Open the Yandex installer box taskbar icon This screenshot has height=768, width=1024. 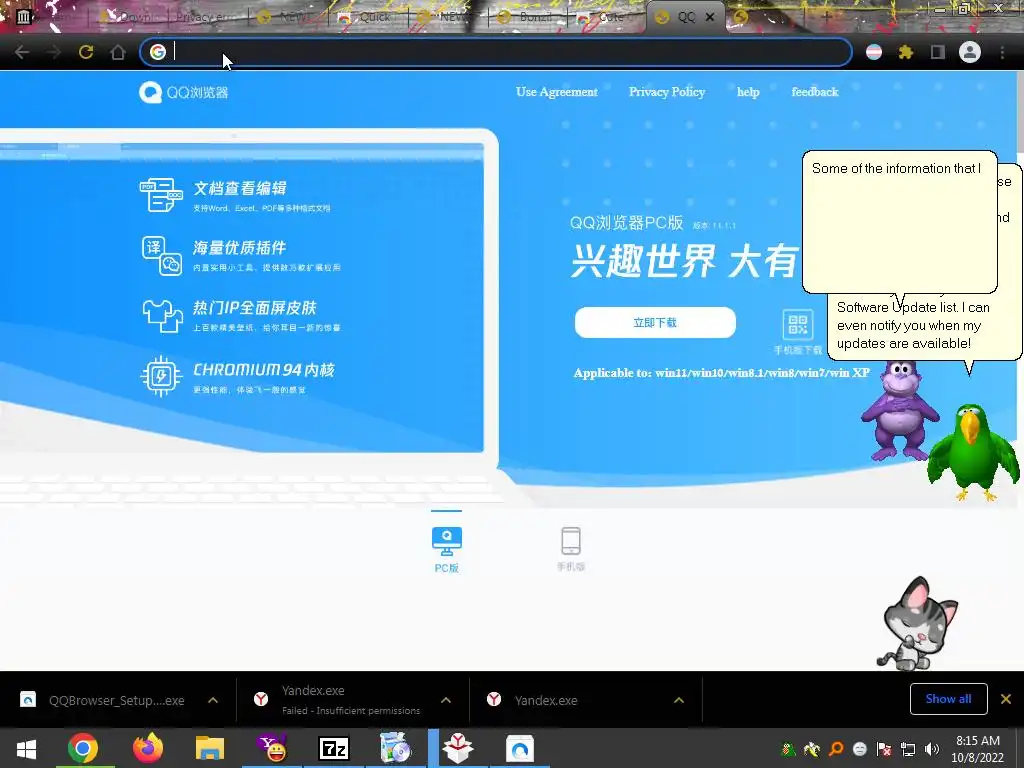[458, 748]
